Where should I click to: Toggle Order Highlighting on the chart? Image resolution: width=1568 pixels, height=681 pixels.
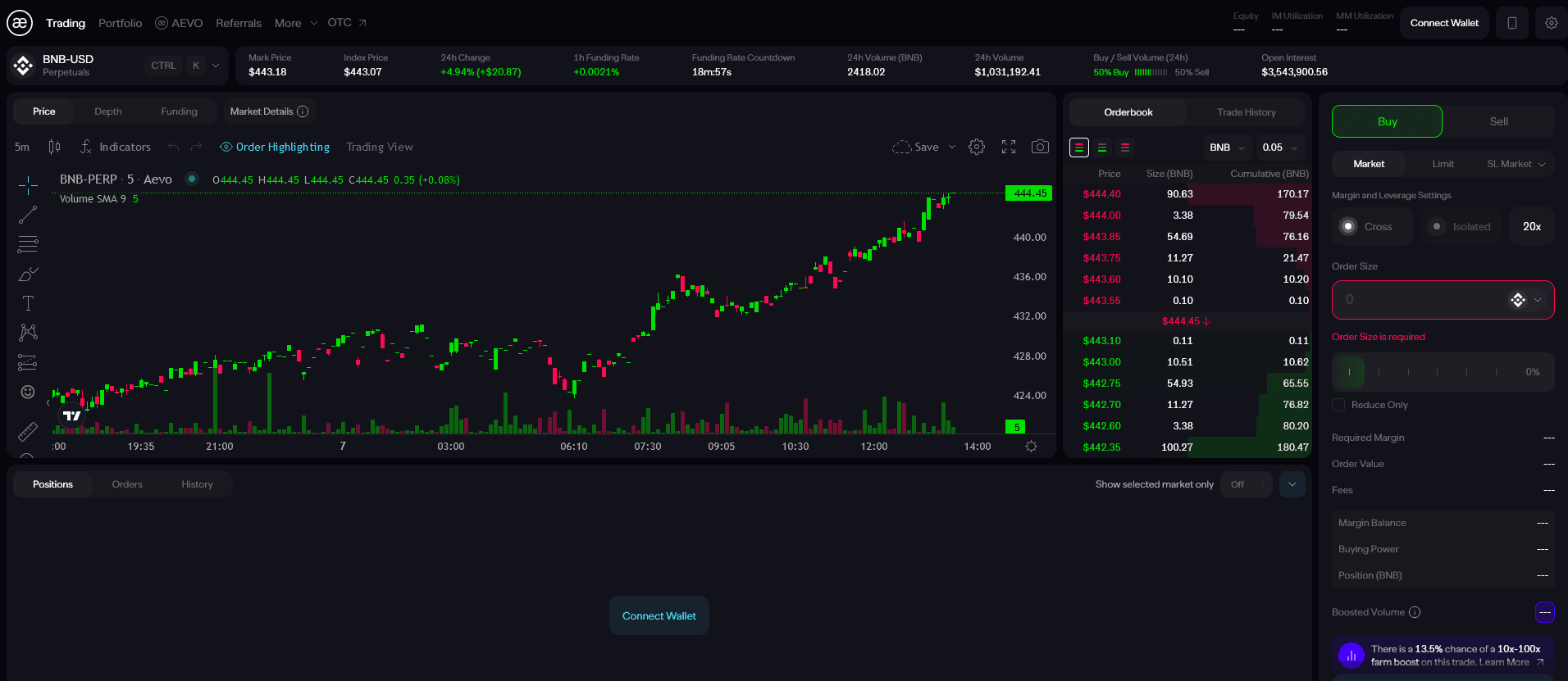[x=275, y=147]
